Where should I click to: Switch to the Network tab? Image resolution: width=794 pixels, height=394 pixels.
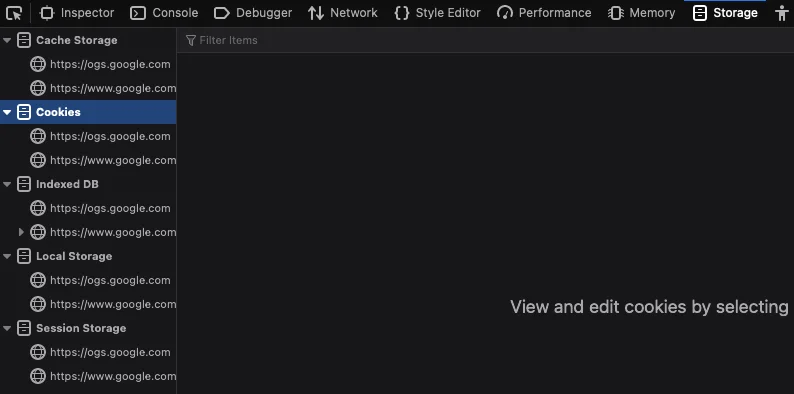(343, 13)
